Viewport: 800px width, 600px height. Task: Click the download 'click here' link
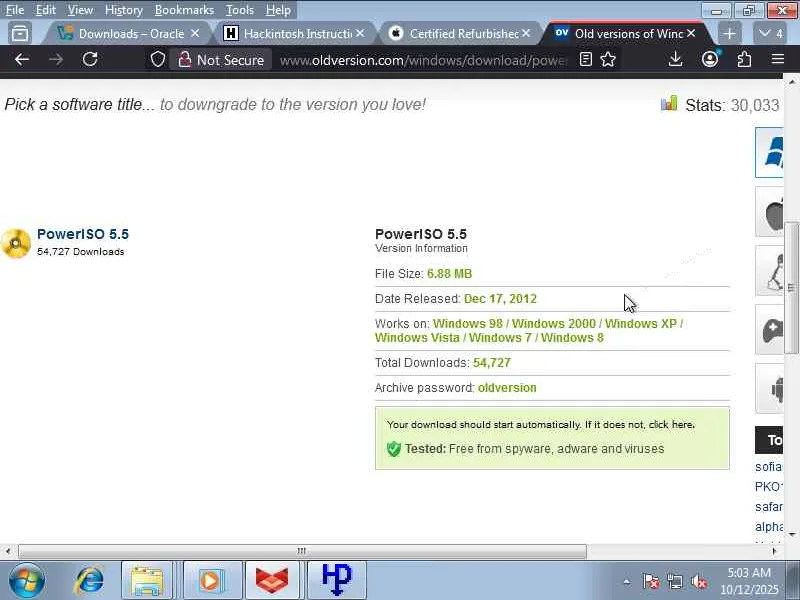(671, 424)
